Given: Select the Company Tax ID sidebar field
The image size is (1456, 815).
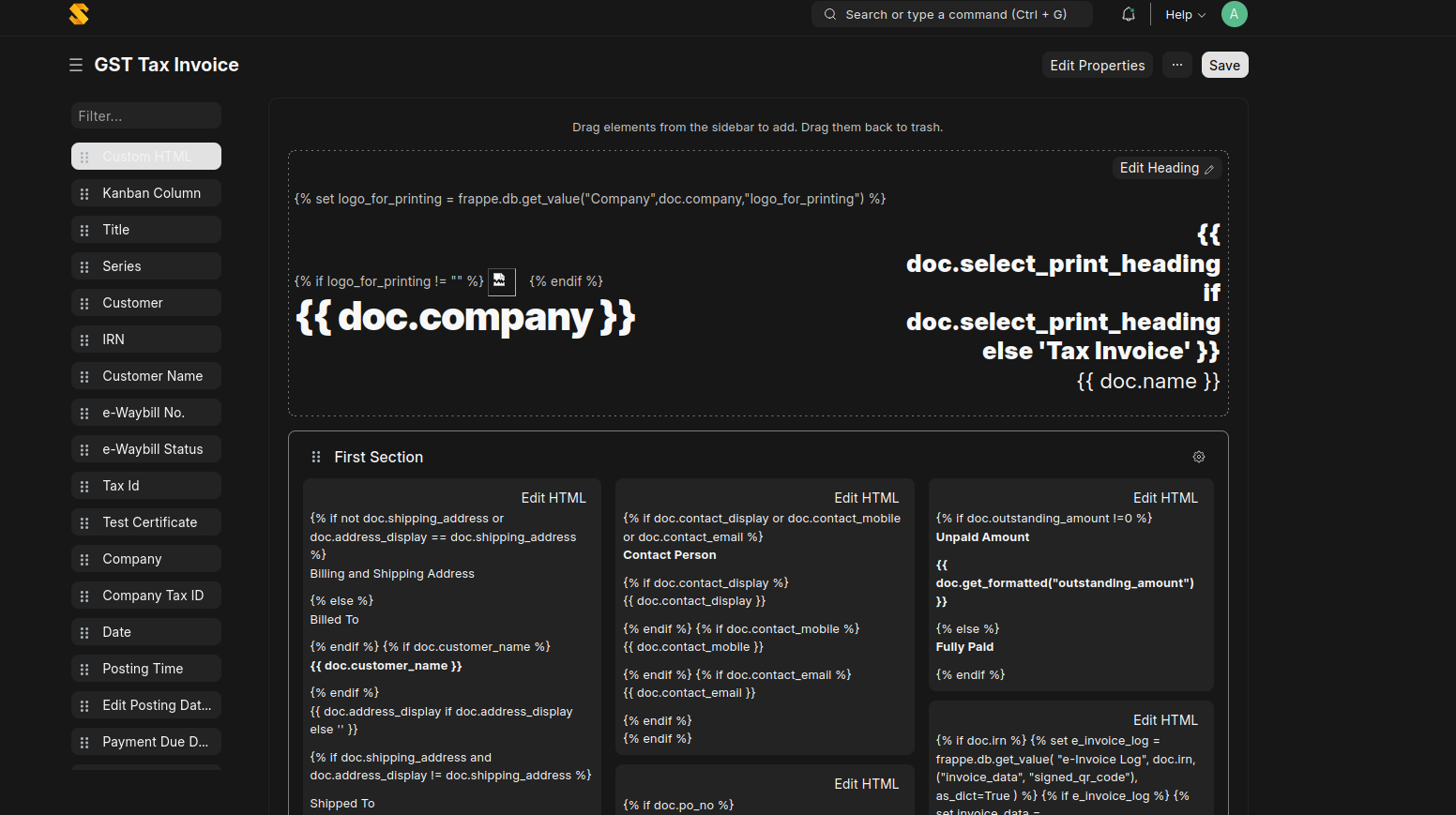Looking at the screenshot, I should [152, 596].
